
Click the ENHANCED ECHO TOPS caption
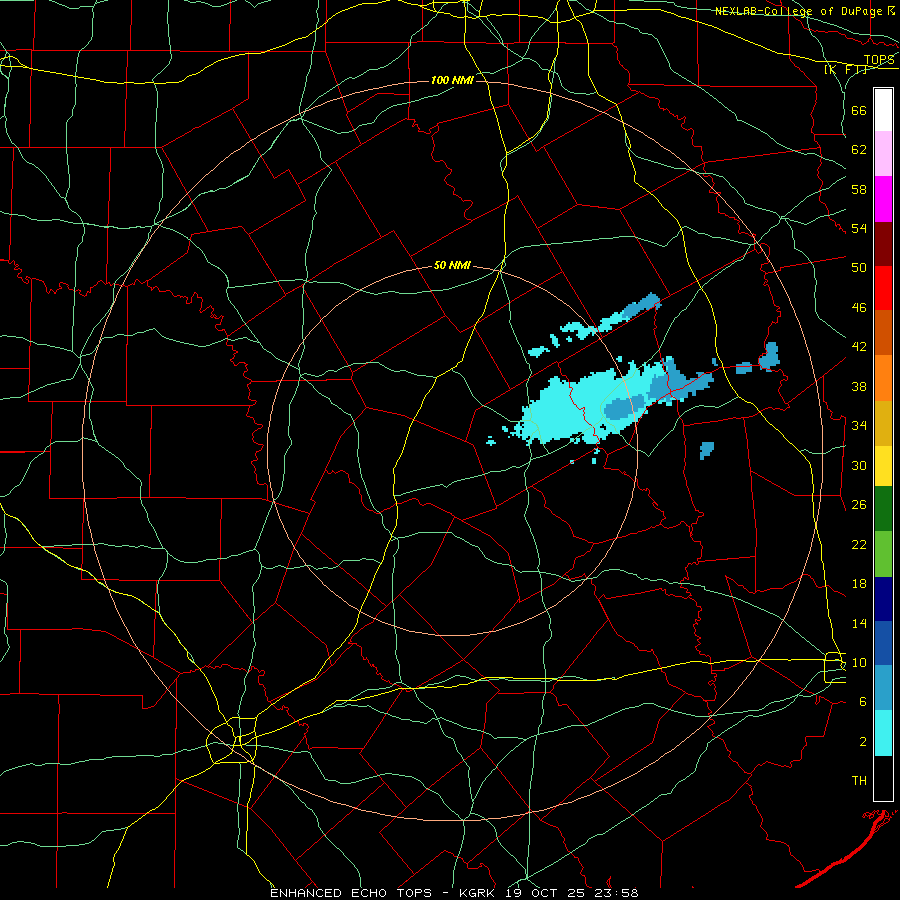tap(351, 893)
